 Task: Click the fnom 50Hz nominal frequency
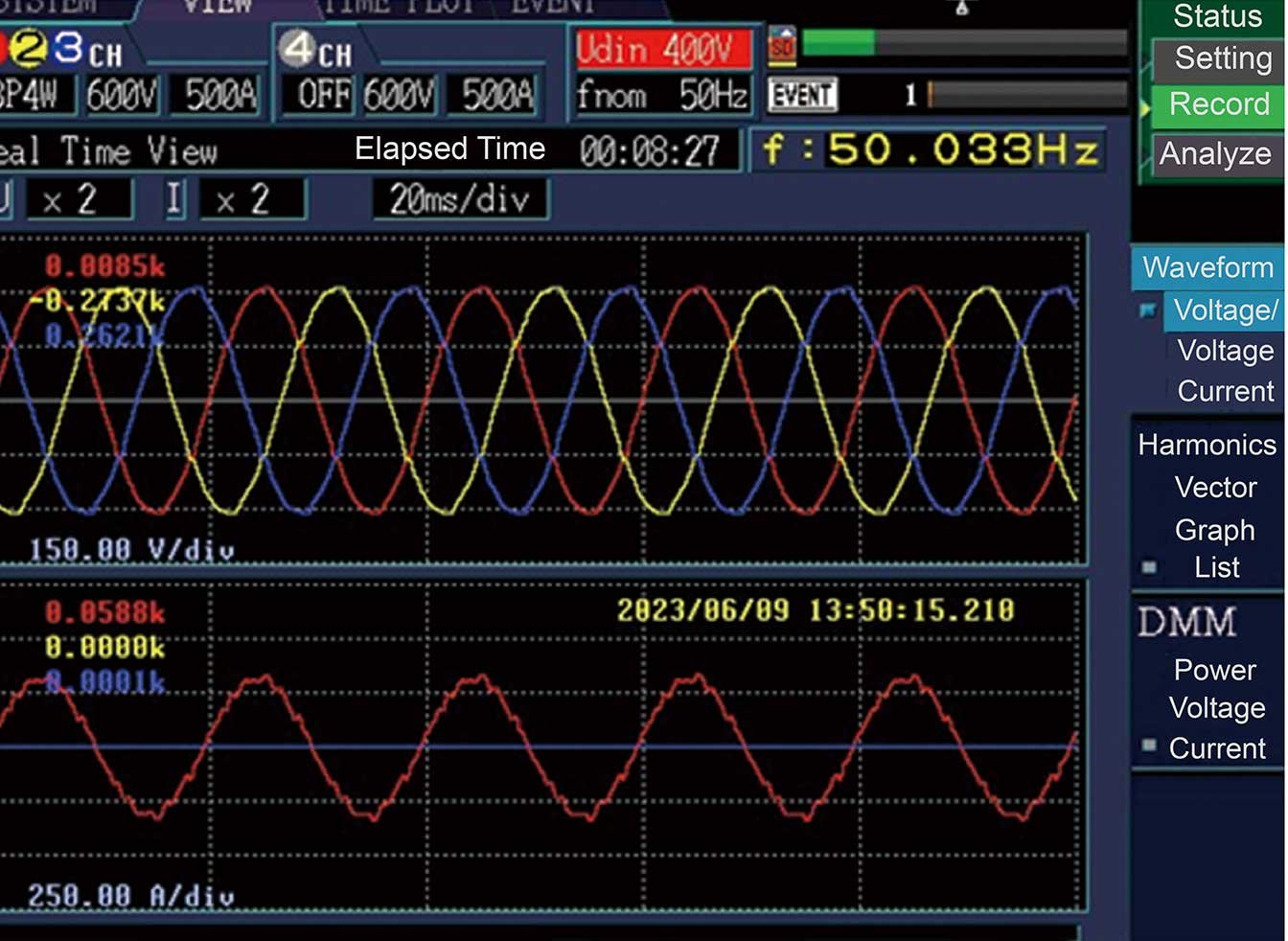(x=661, y=96)
